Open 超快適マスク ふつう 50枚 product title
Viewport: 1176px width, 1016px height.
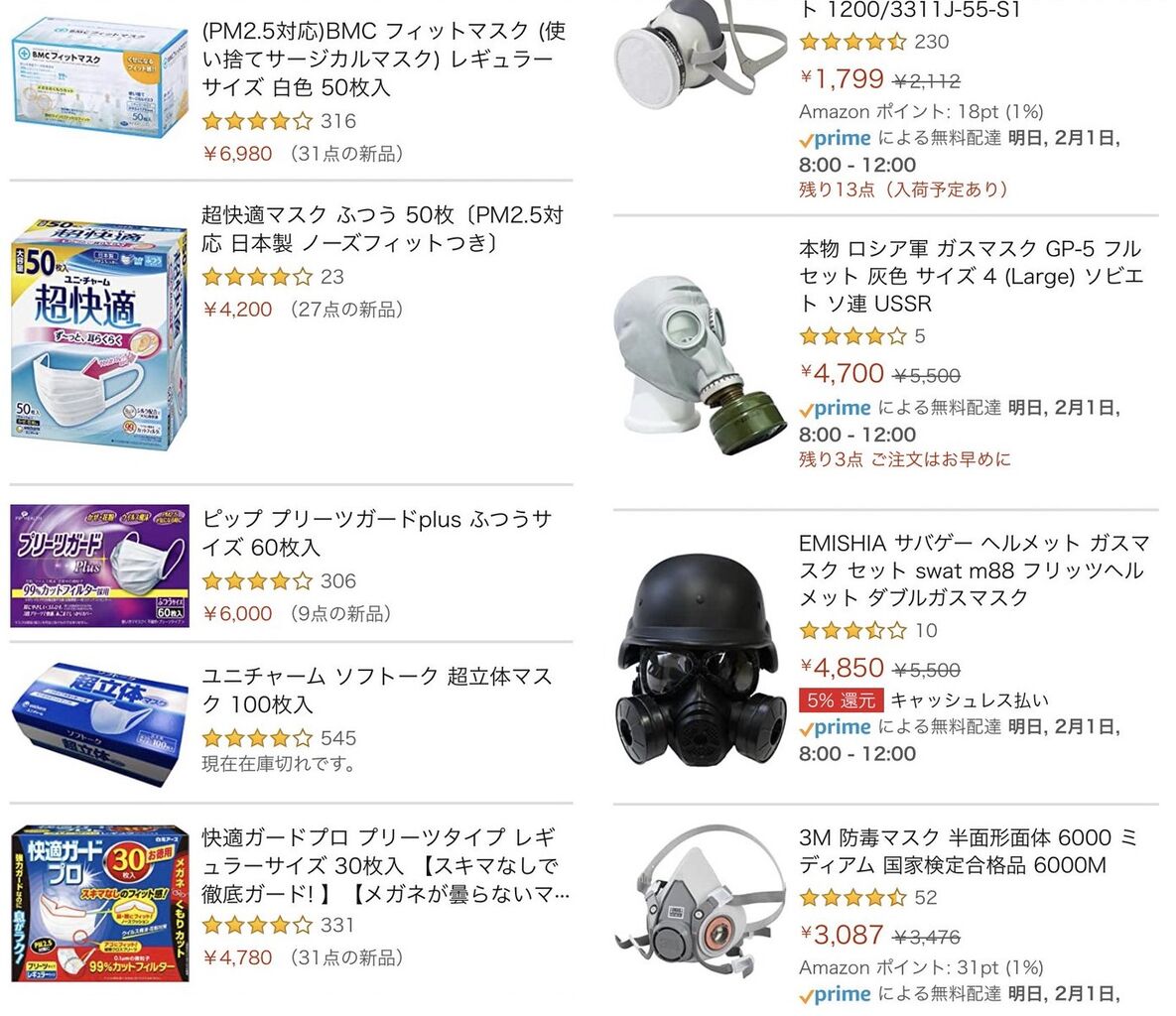coord(382,228)
